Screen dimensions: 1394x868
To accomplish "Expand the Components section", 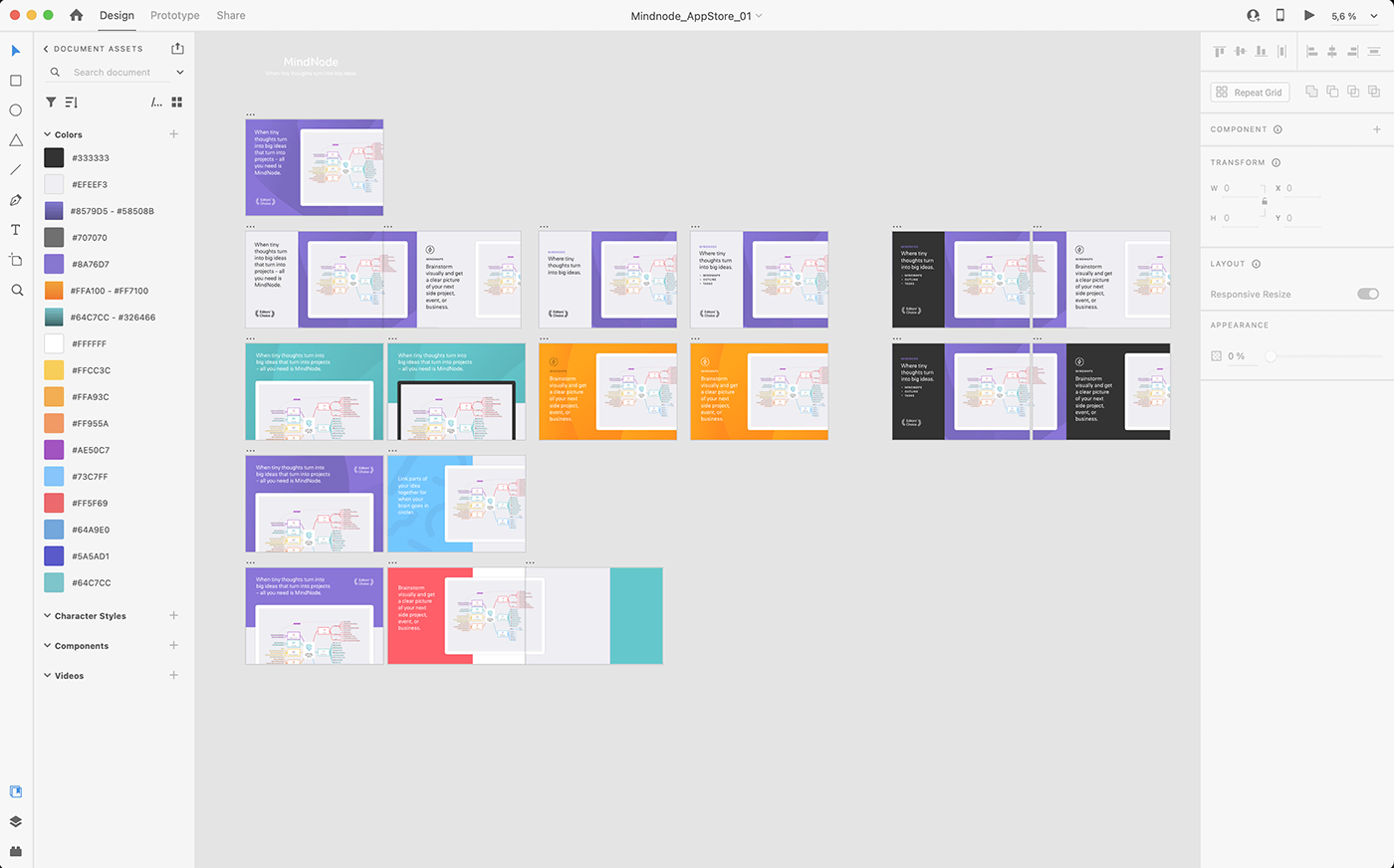I will pos(47,646).
